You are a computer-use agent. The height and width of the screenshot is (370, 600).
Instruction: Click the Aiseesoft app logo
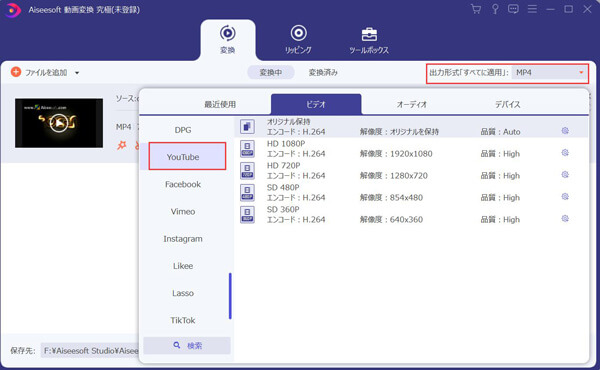pyautogui.click(x=13, y=10)
